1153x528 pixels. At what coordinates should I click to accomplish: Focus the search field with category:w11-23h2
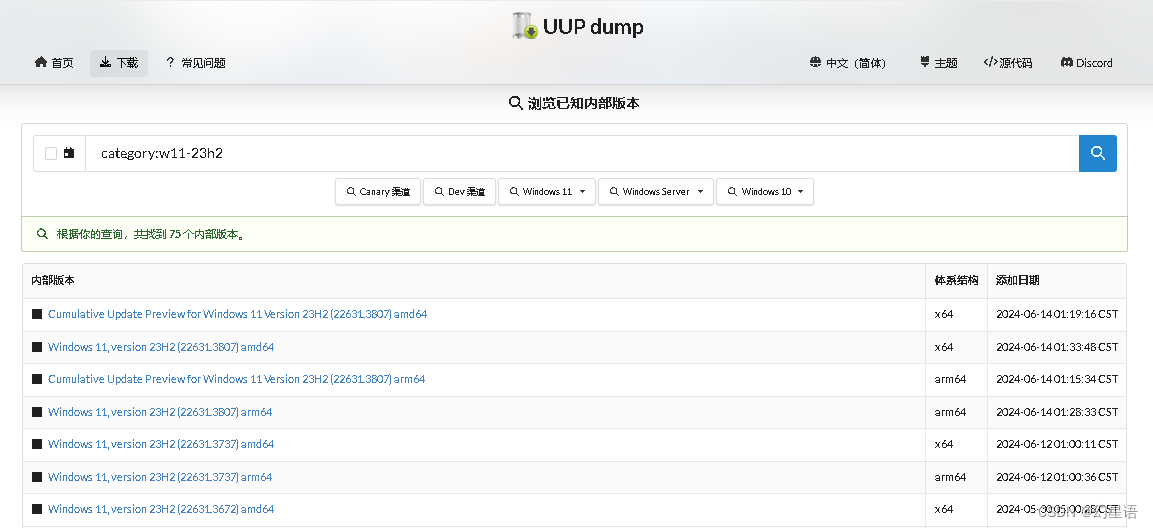582,154
